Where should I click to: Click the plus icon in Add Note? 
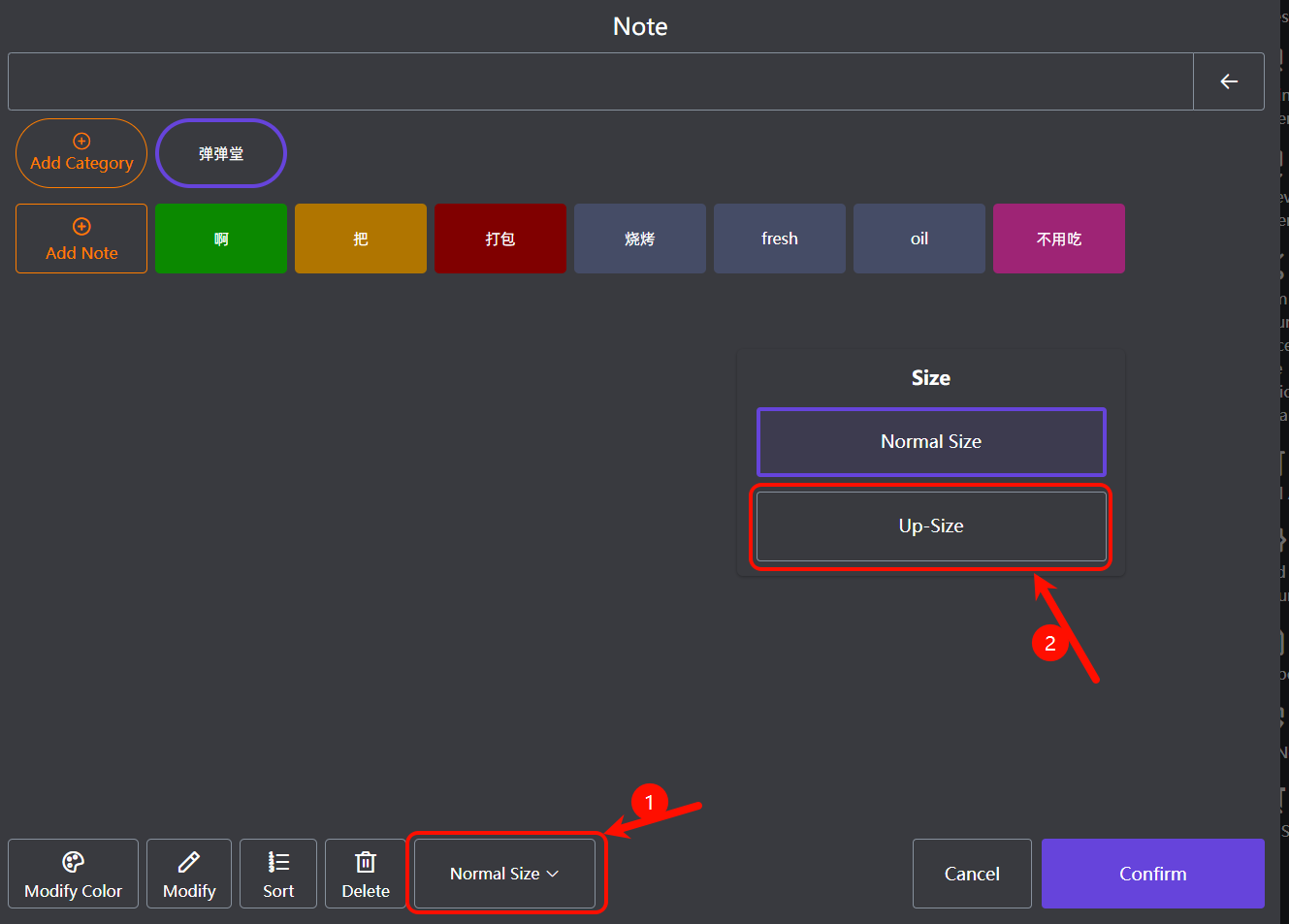[81, 227]
